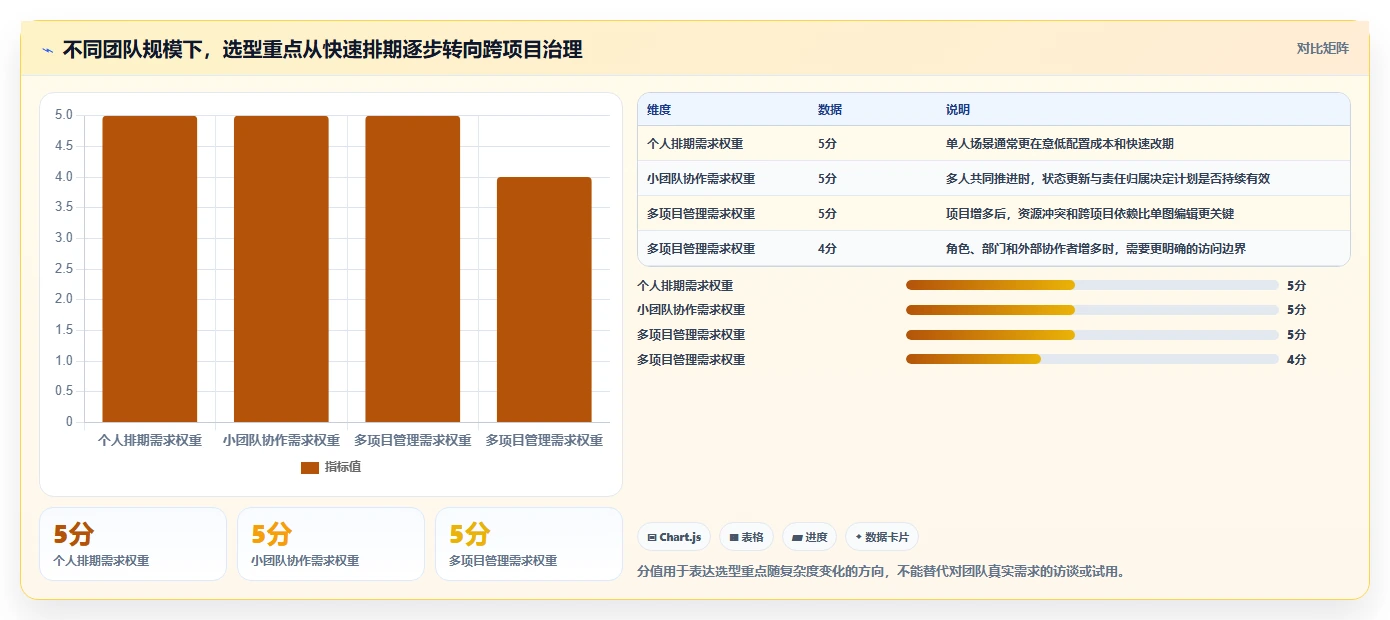This screenshot has height=620, width=1390.
Task: Click the 小团队协作需求权重 label beside its progress bar
Action: tap(691, 310)
